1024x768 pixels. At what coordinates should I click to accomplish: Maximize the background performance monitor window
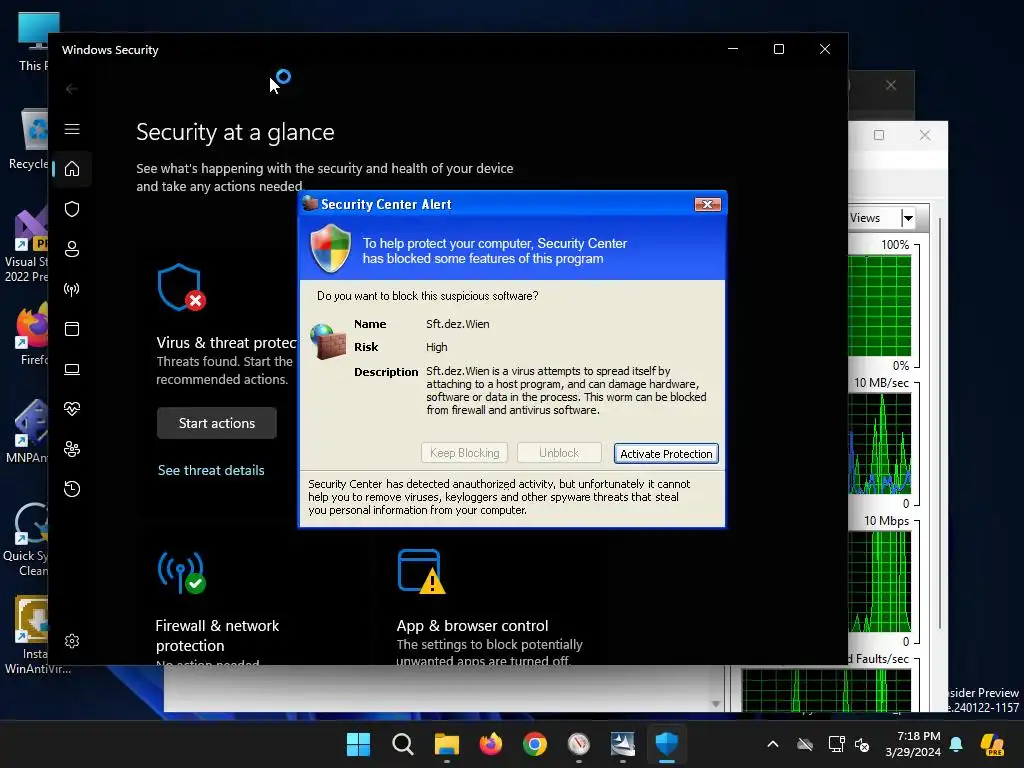pyautogui.click(x=879, y=135)
